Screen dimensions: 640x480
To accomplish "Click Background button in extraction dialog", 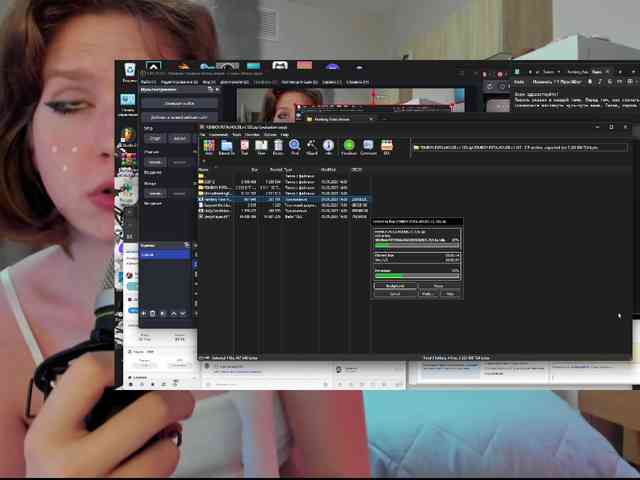I will (x=395, y=286).
